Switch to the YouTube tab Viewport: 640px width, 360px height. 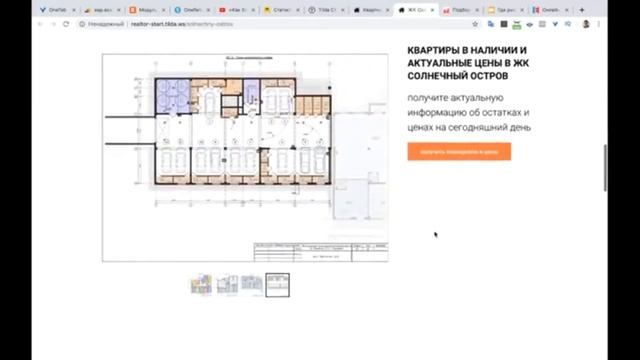pos(237,10)
